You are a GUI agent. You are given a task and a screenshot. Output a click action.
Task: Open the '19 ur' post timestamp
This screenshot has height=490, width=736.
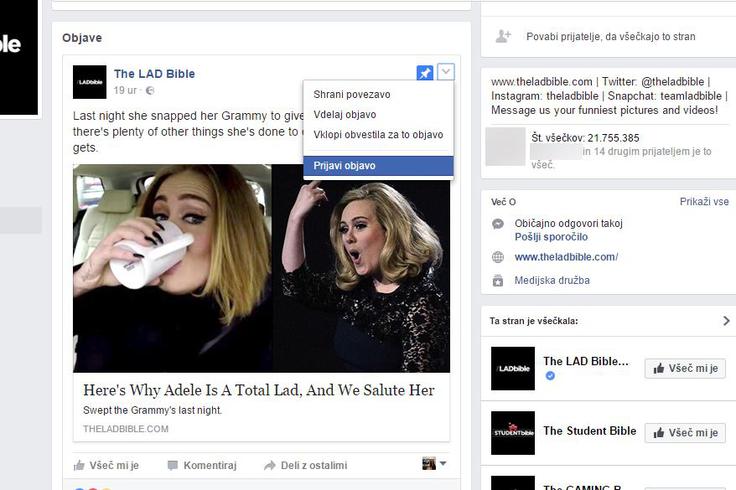click(125, 90)
